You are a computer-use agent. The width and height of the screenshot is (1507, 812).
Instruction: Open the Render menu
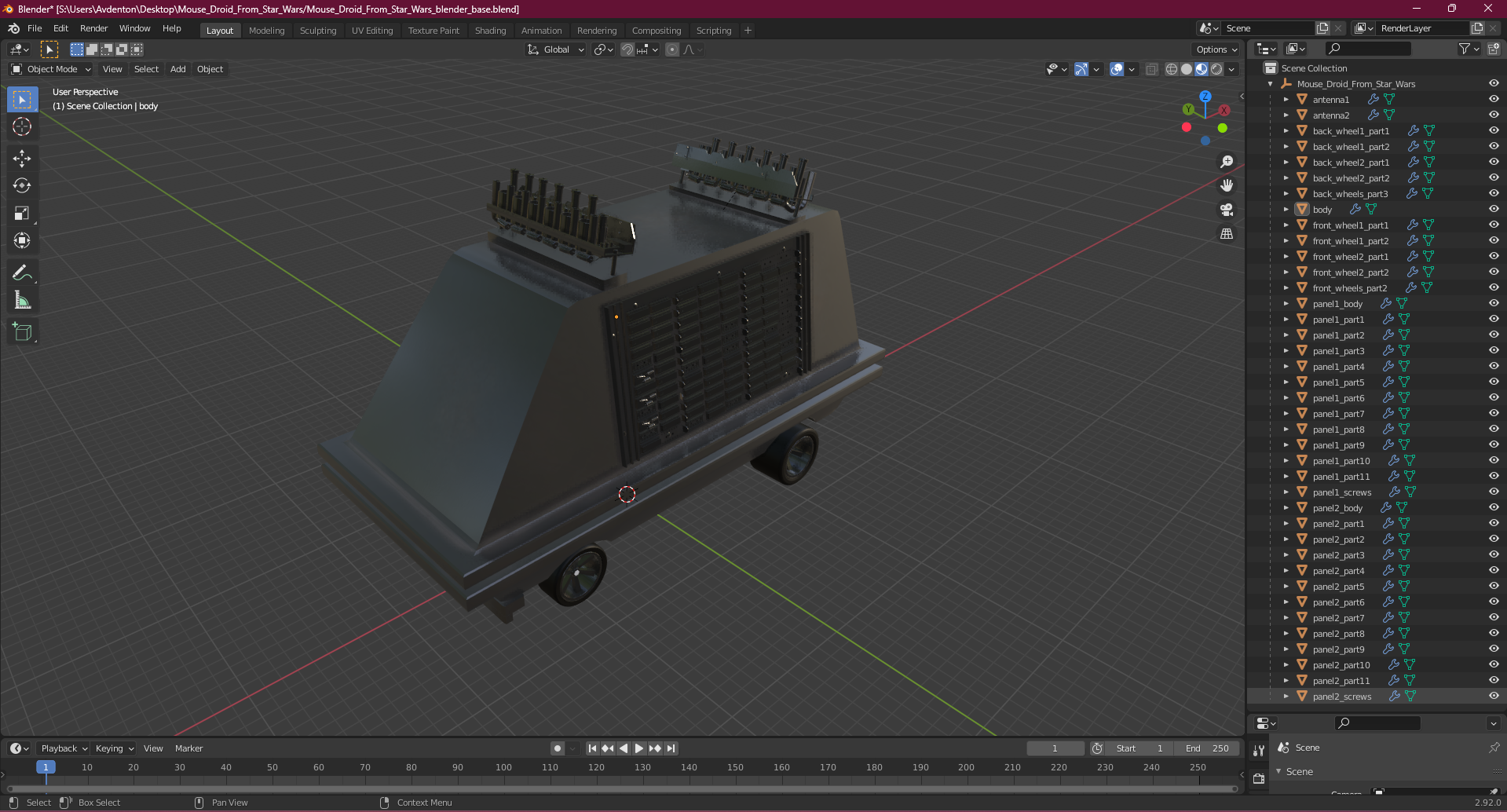tap(93, 28)
